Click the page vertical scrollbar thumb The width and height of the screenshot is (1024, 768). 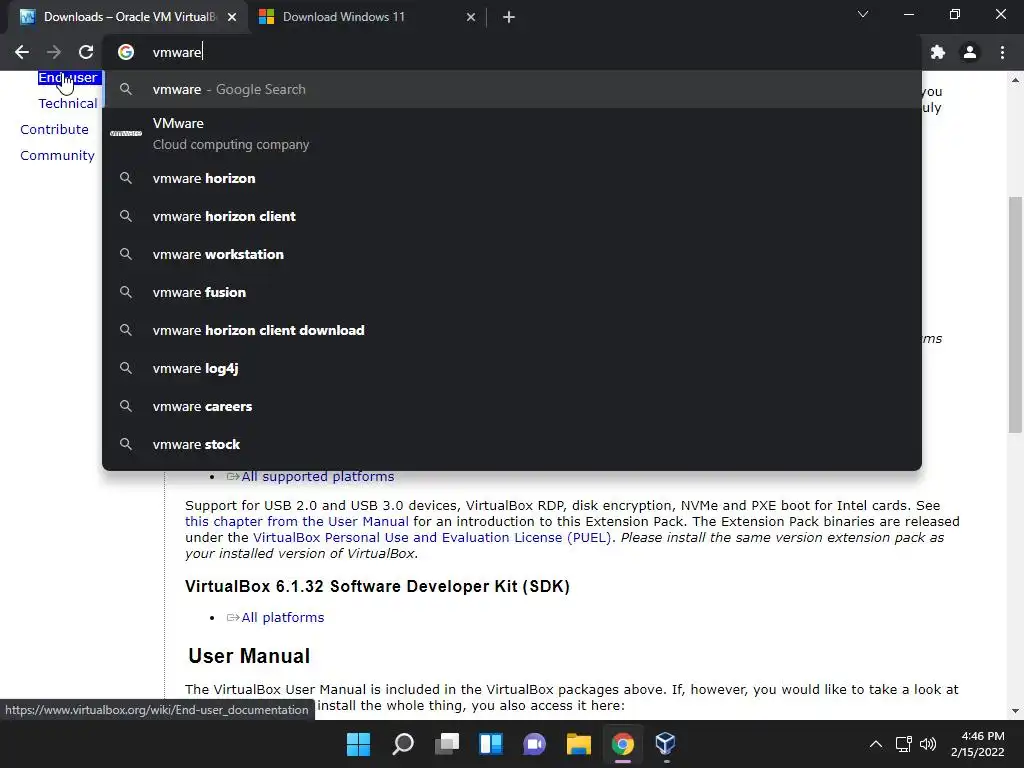click(1015, 314)
